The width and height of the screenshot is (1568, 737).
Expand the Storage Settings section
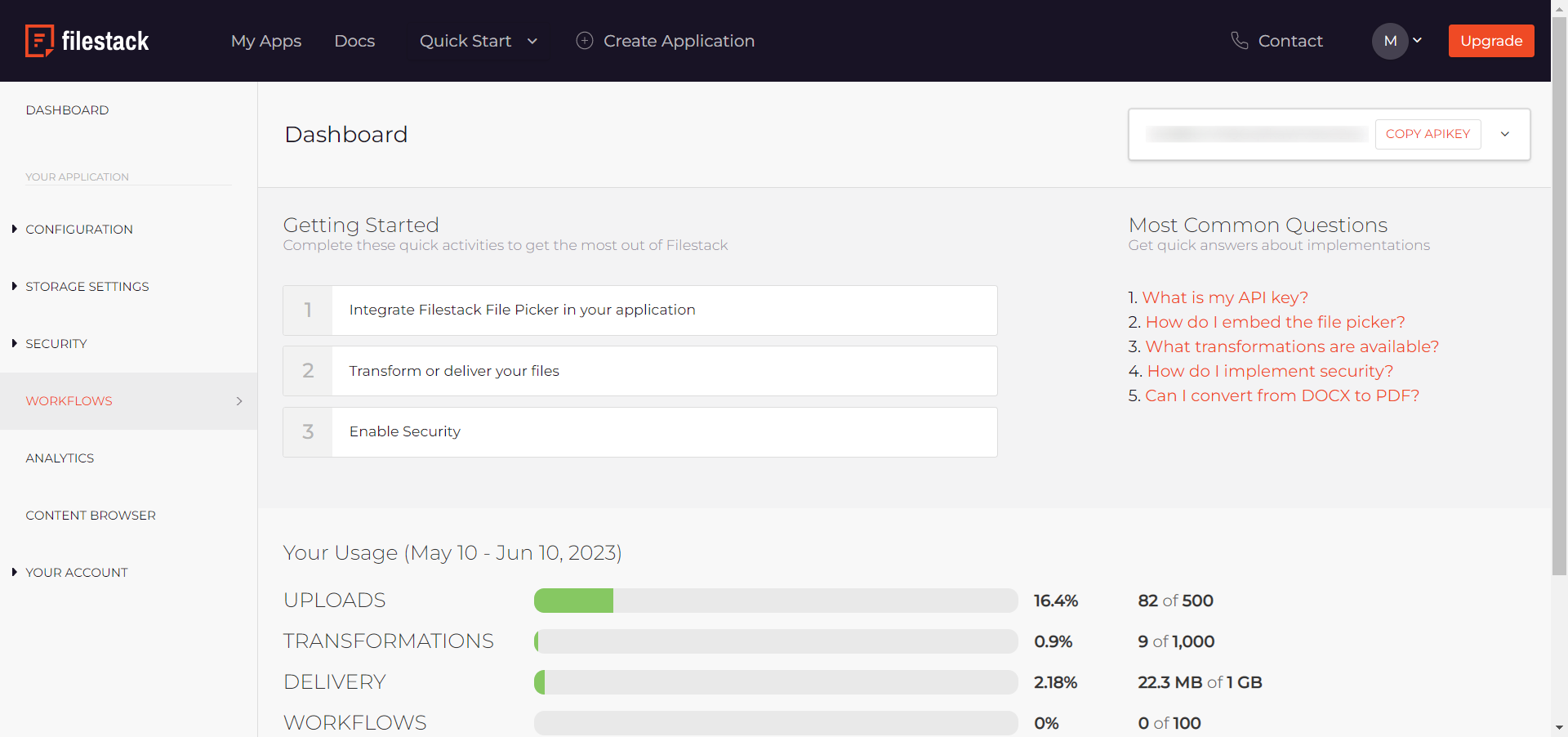pos(15,287)
